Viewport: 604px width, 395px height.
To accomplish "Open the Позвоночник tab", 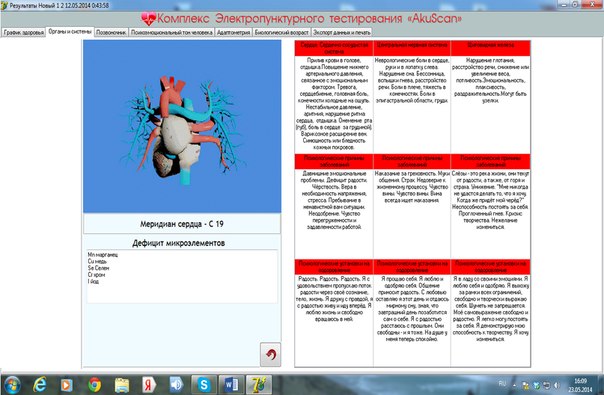I will click(x=111, y=32).
